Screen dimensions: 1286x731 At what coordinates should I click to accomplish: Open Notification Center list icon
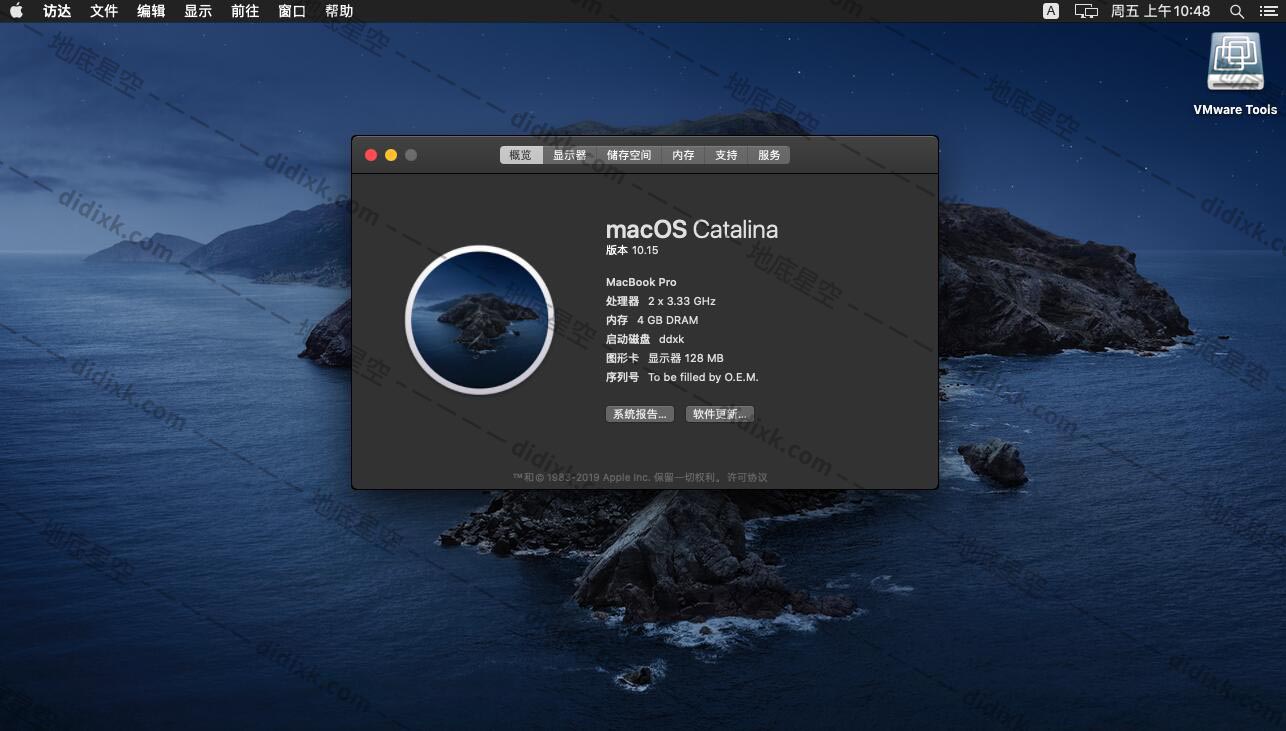[1268, 11]
